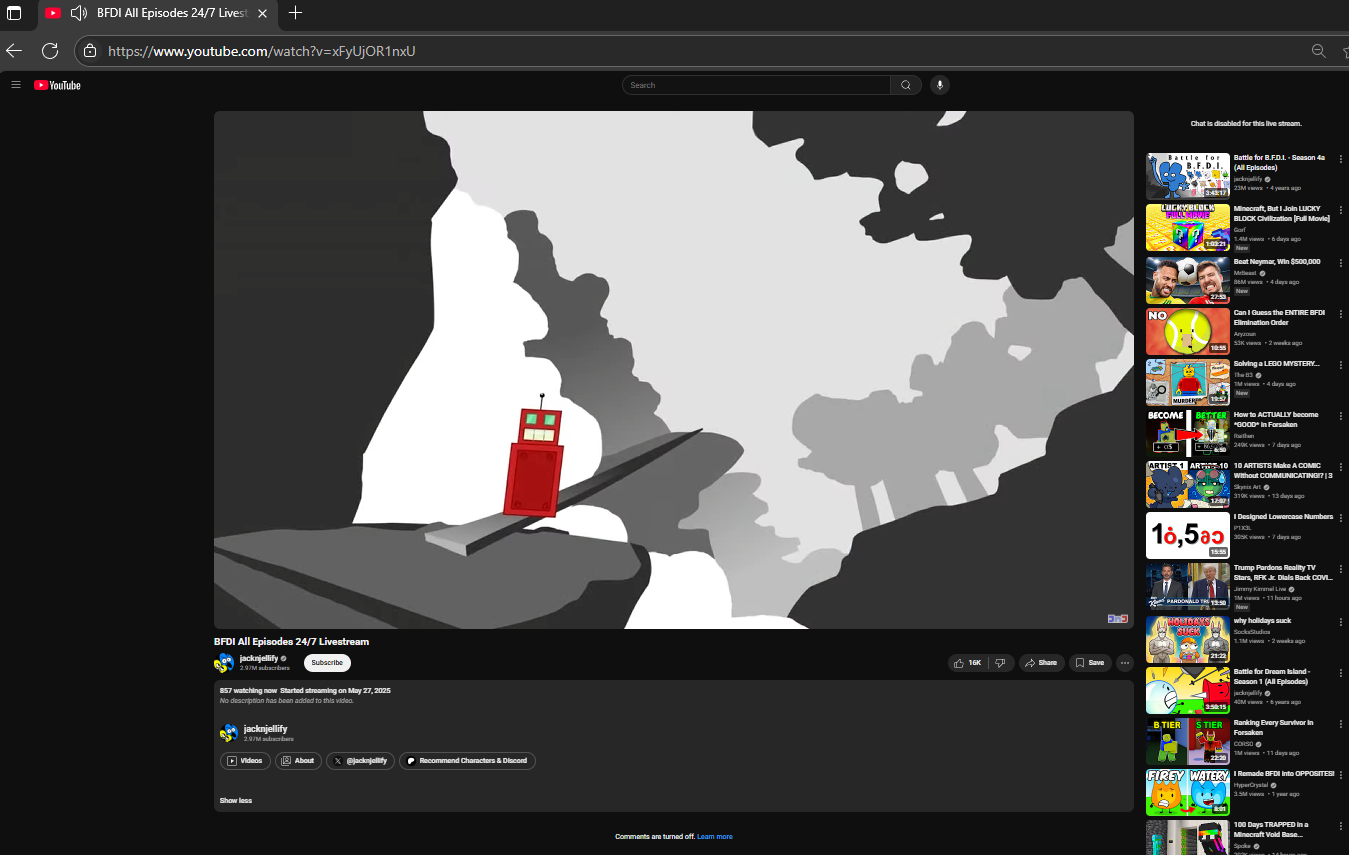This screenshot has width=1349, height=855.
Task: Share the livestream
Action: click(1041, 662)
